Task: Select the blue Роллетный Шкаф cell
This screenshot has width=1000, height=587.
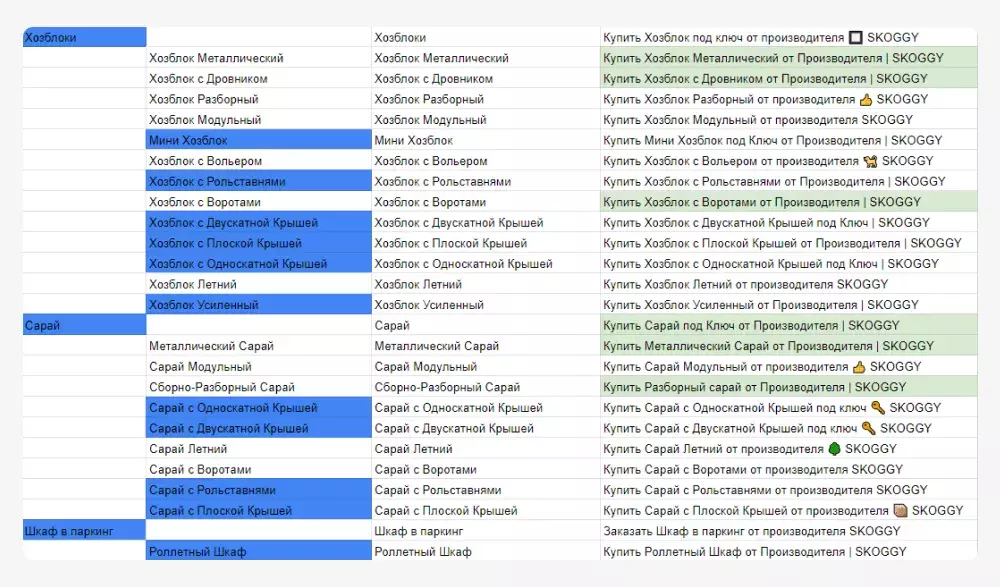Action: click(258, 552)
